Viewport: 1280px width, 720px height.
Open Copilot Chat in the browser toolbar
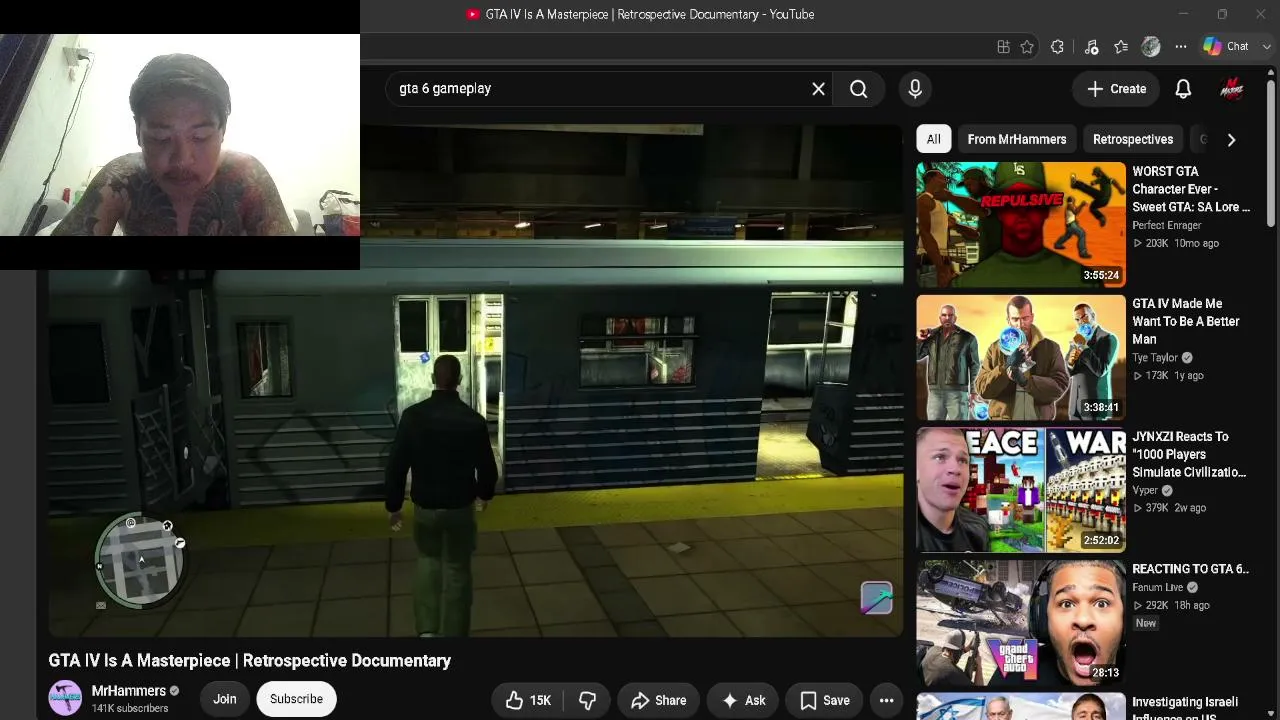coord(1226,47)
